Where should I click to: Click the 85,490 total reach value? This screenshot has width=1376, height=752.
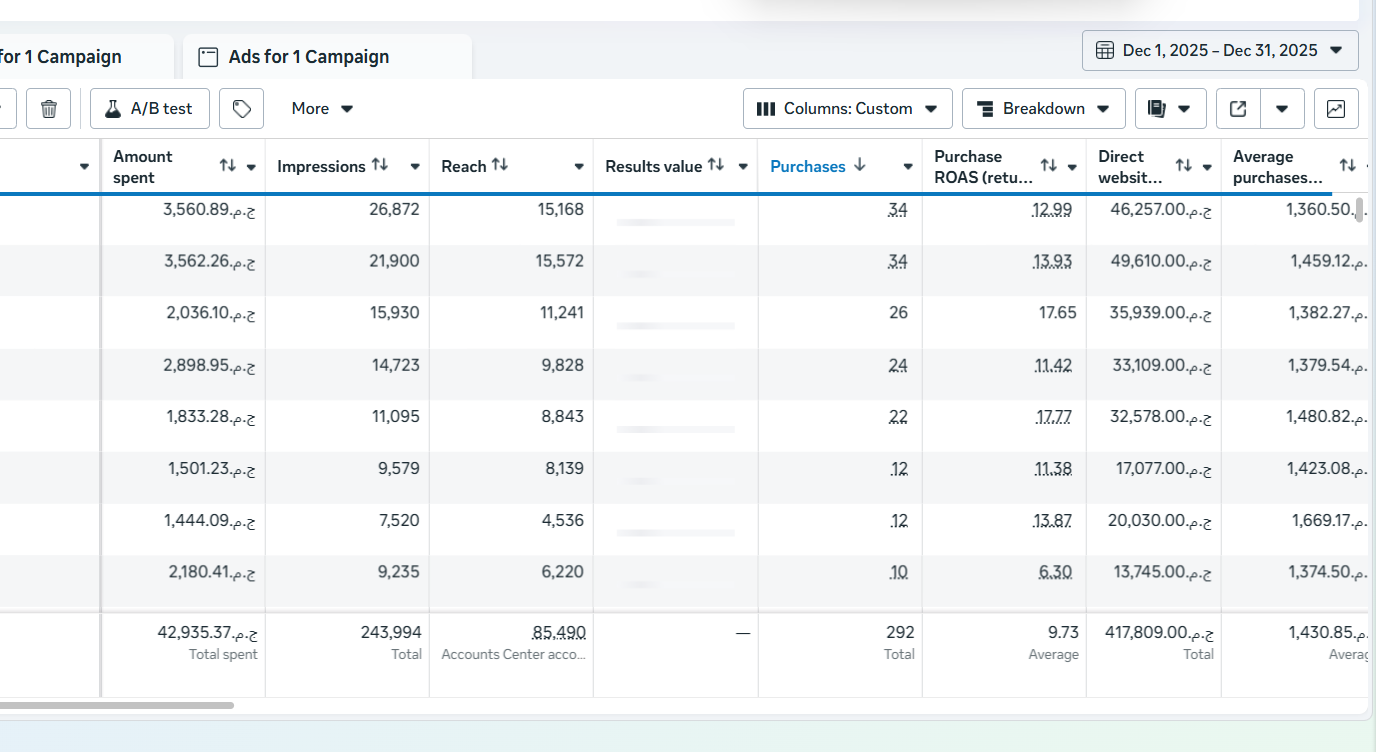[x=559, y=633]
